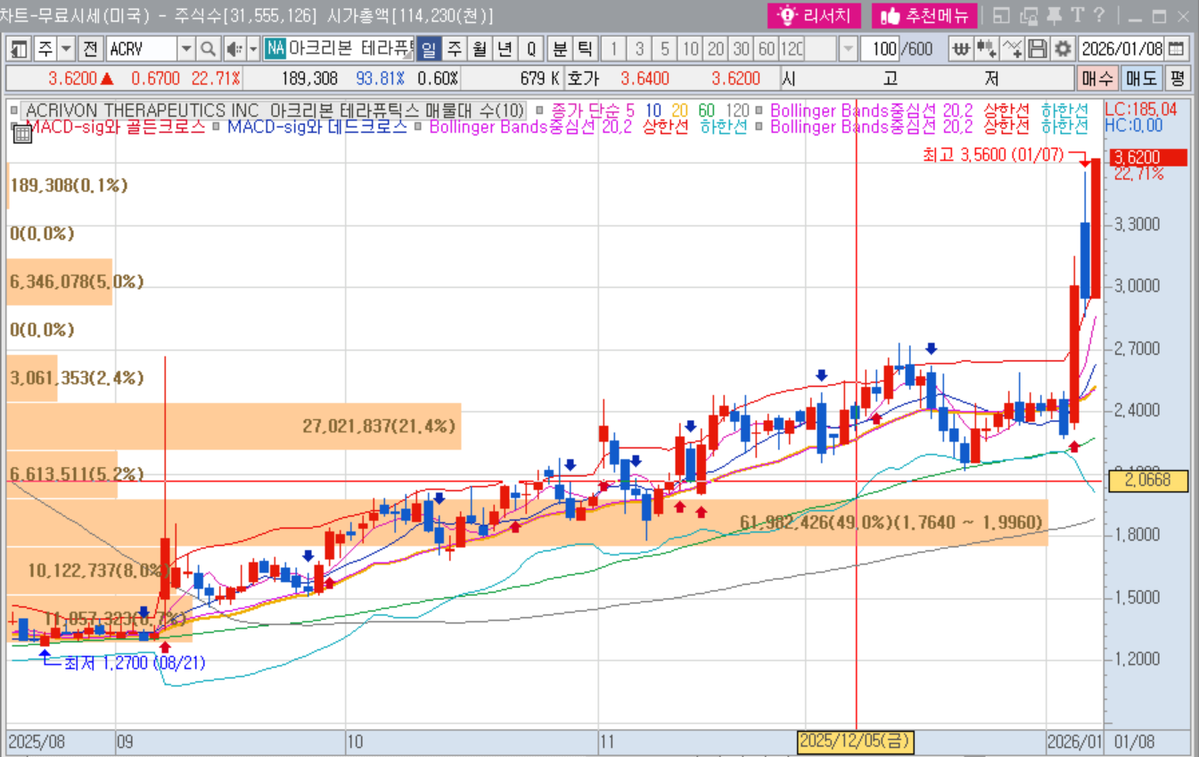The width and height of the screenshot is (1199, 757).
Task: Click the 2026/01/08 date field
Action: (x=1122, y=50)
